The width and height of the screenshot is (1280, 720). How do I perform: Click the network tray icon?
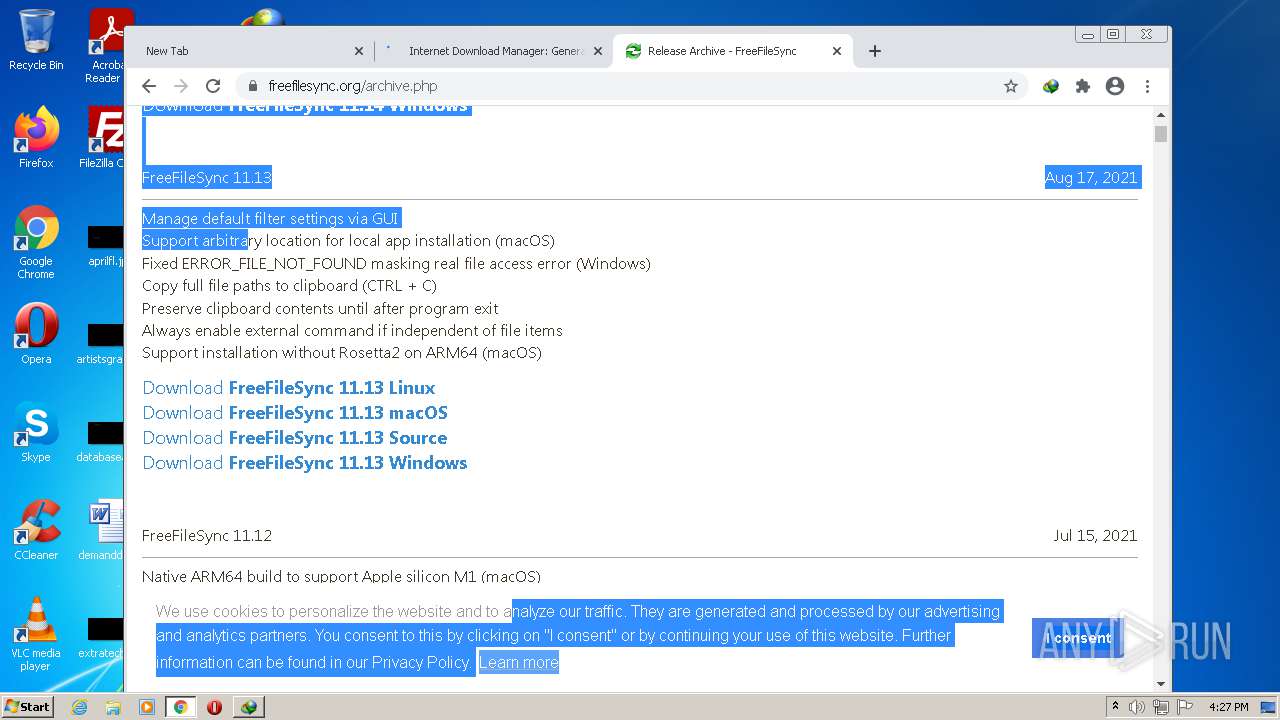[1160, 707]
